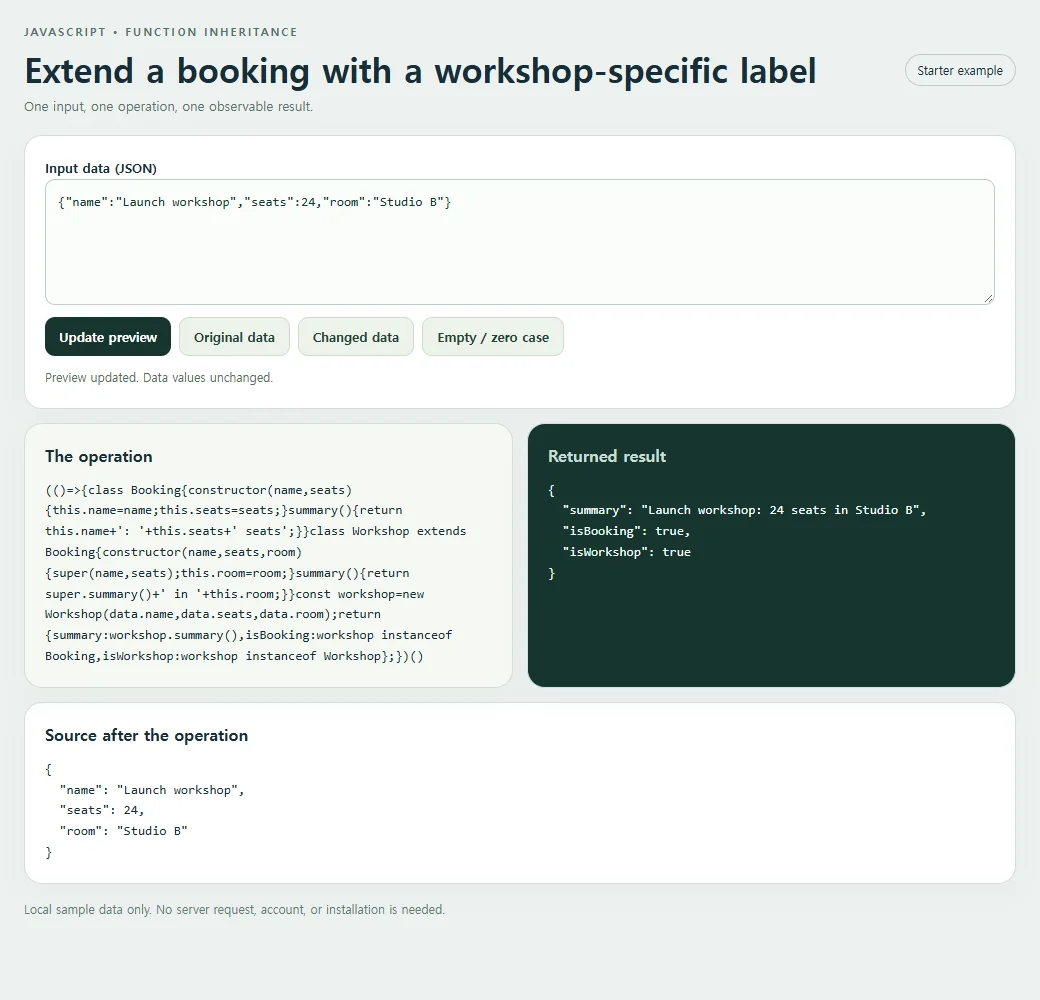The width and height of the screenshot is (1040, 1000).
Task: Click the code line starting '(()=>{class Booking'
Action: (x=198, y=490)
